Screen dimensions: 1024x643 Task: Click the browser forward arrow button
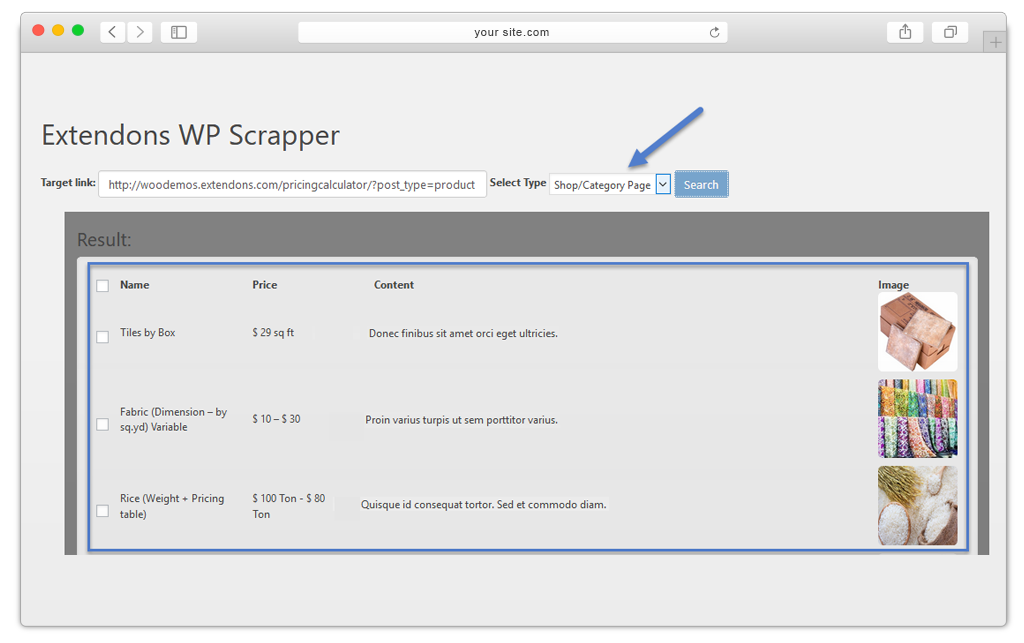click(x=139, y=32)
